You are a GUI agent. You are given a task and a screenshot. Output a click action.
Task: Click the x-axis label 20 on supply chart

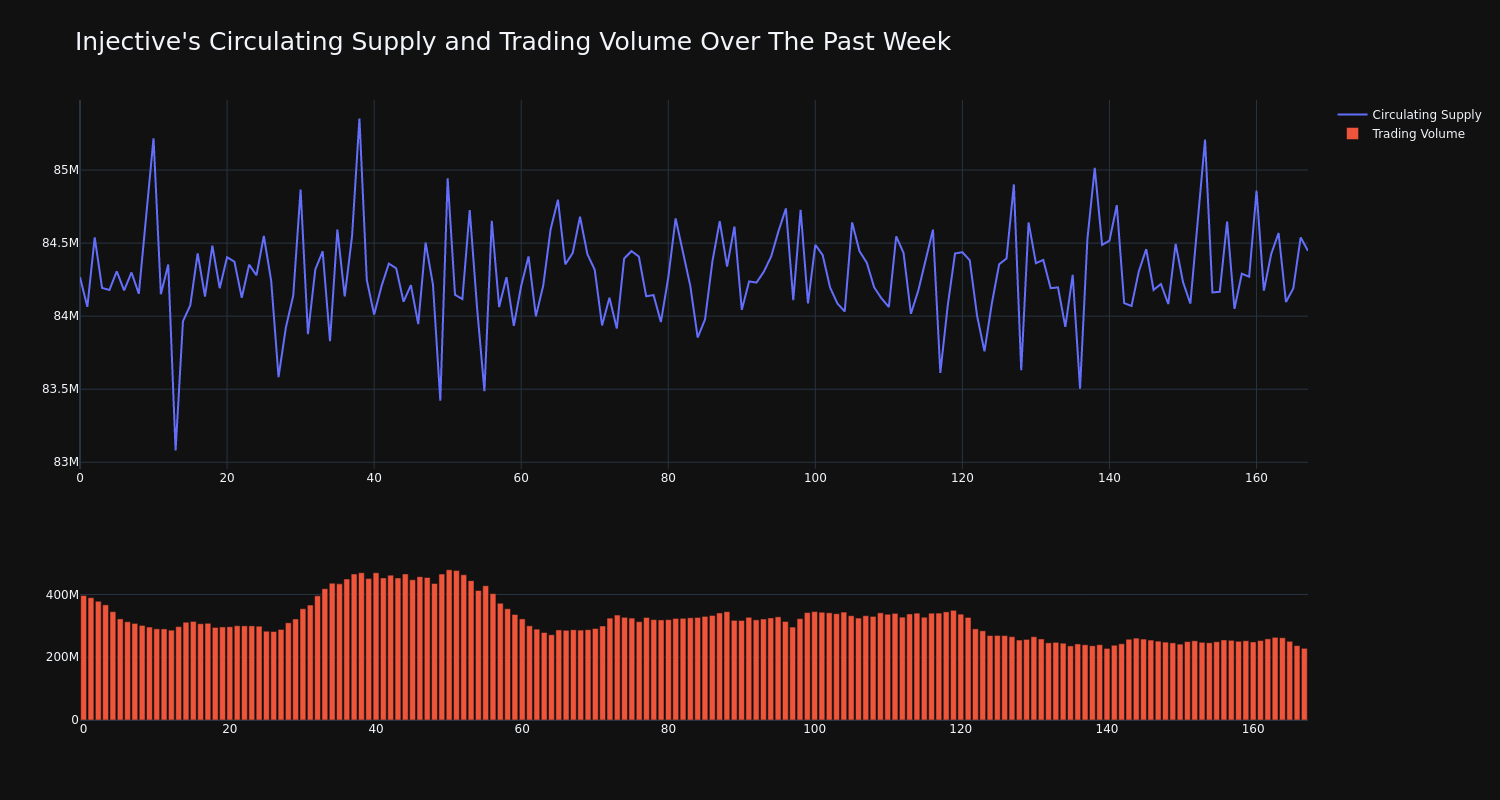pyautogui.click(x=227, y=478)
